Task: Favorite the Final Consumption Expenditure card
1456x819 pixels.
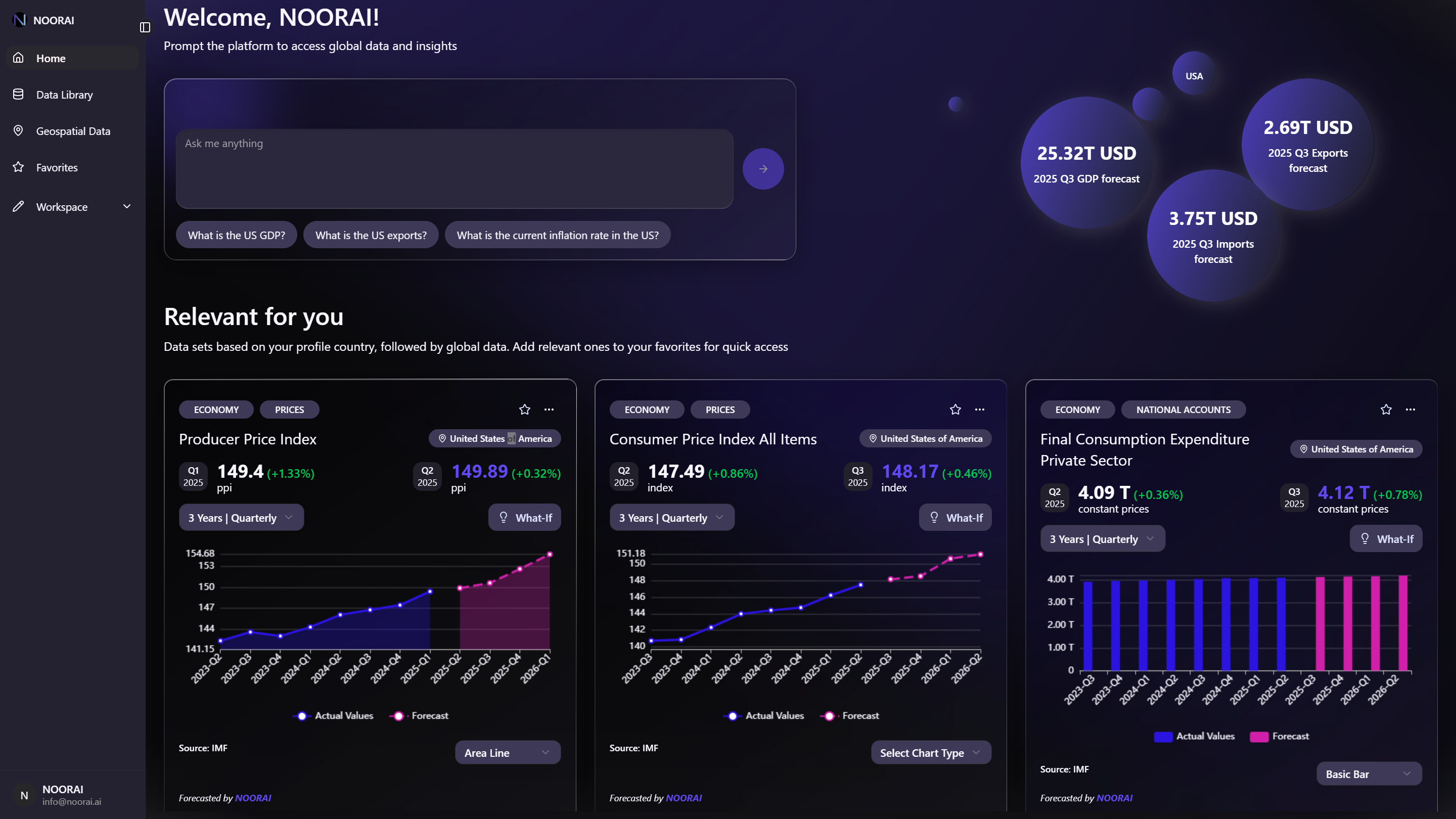Action: tap(1385, 409)
